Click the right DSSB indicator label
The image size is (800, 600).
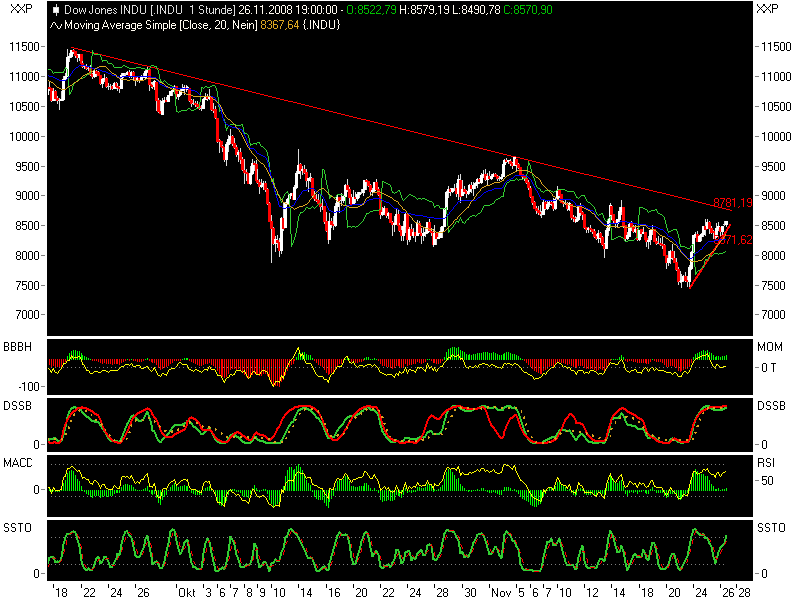[x=771, y=406]
